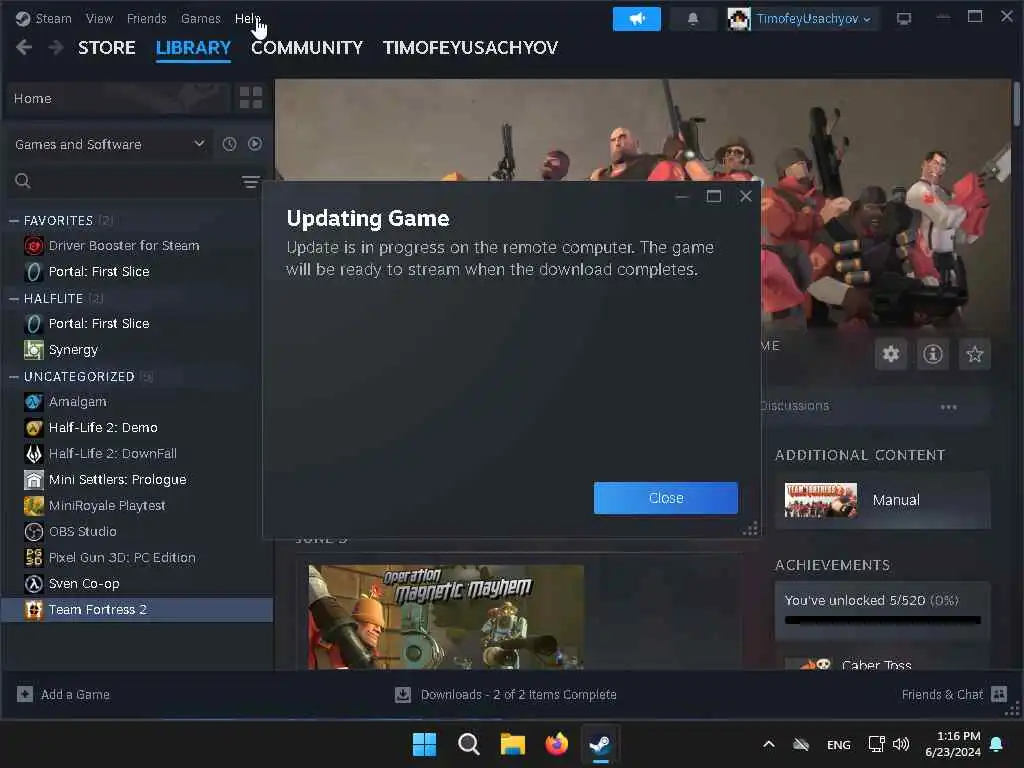Open the Friends menu
This screenshot has height=768, width=1024.
click(x=146, y=18)
